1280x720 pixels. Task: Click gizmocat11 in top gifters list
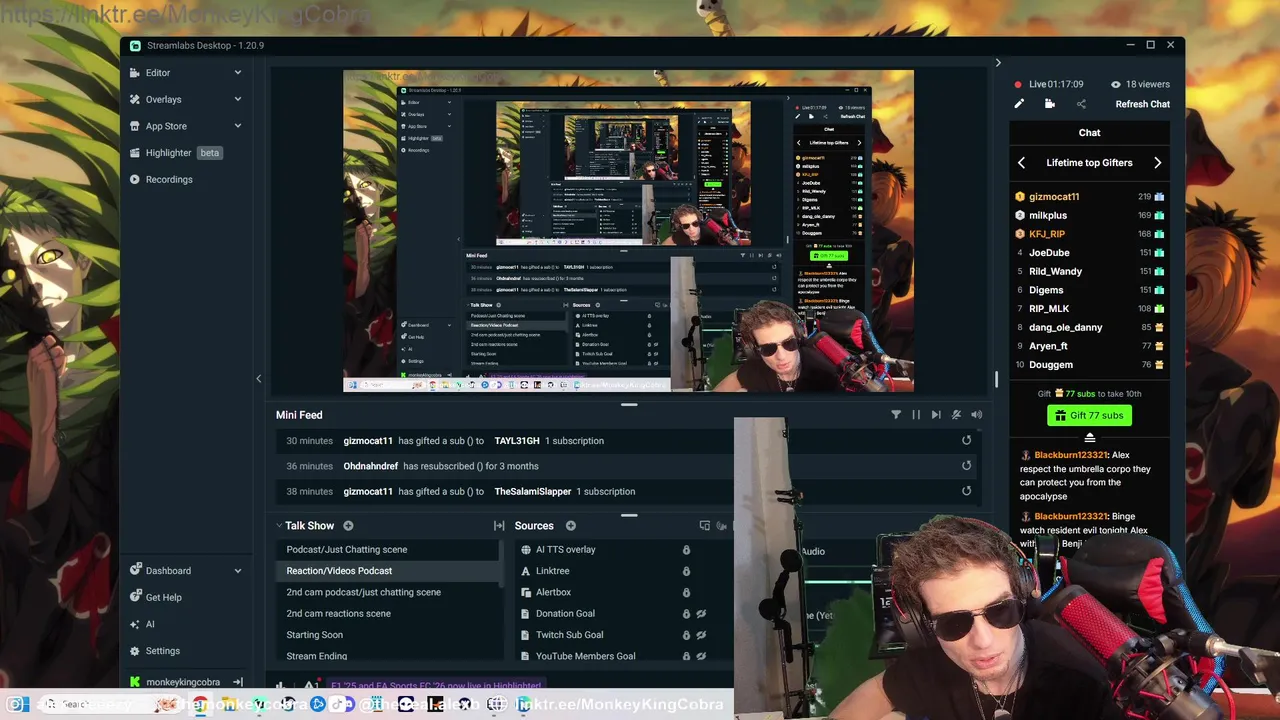pos(1054,197)
